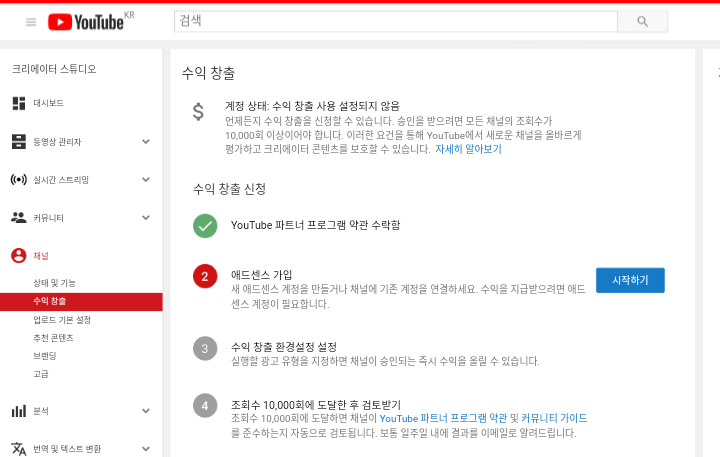Click the 분석 bar chart icon

[x=19, y=411]
